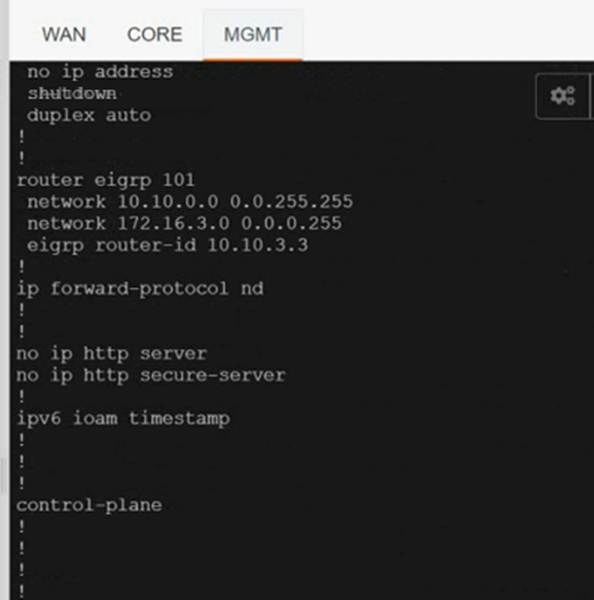Click the 'duplex auto' line
This screenshot has height=600, width=594.
point(89,115)
